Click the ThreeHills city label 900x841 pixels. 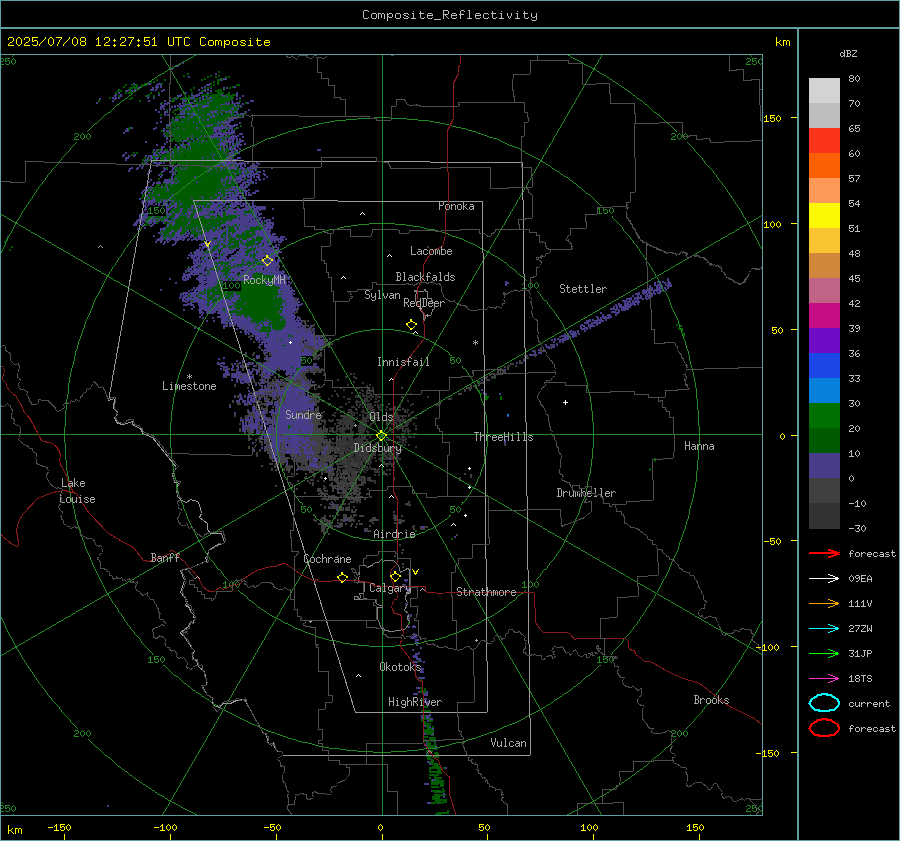(503, 437)
